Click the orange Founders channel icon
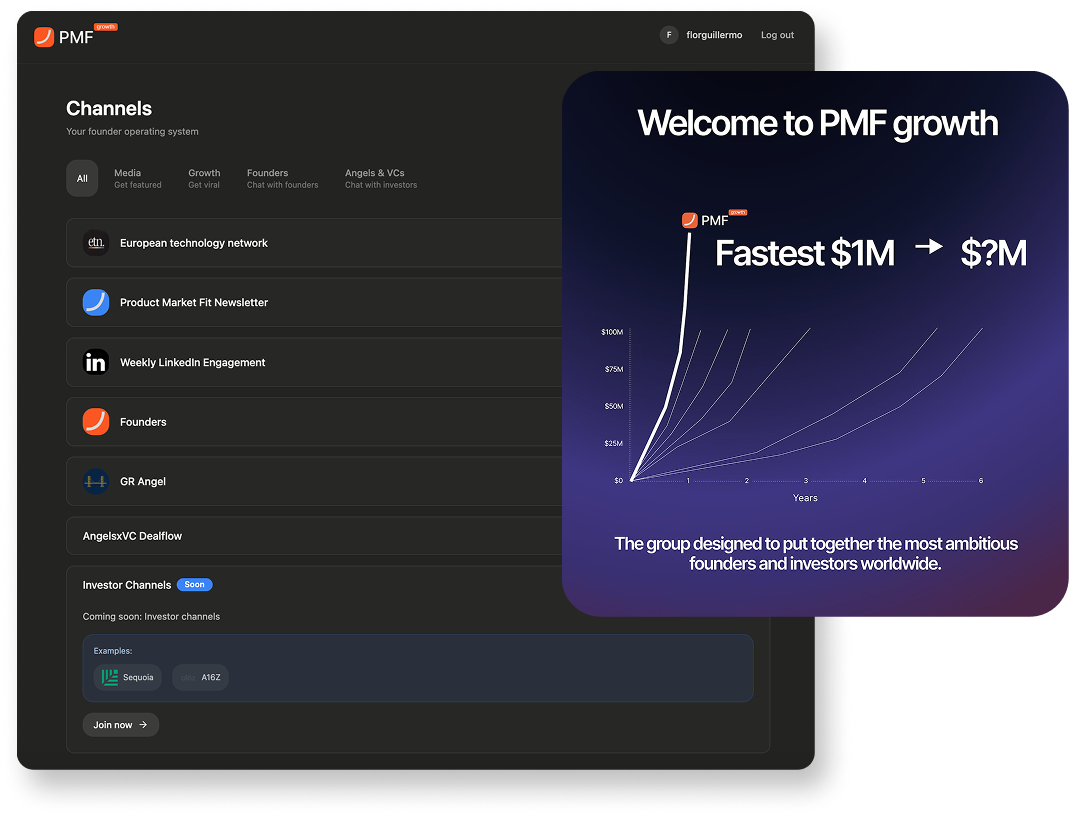Image resolution: width=1069 pixels, height=817 pixels. click(x=96, y=421)
